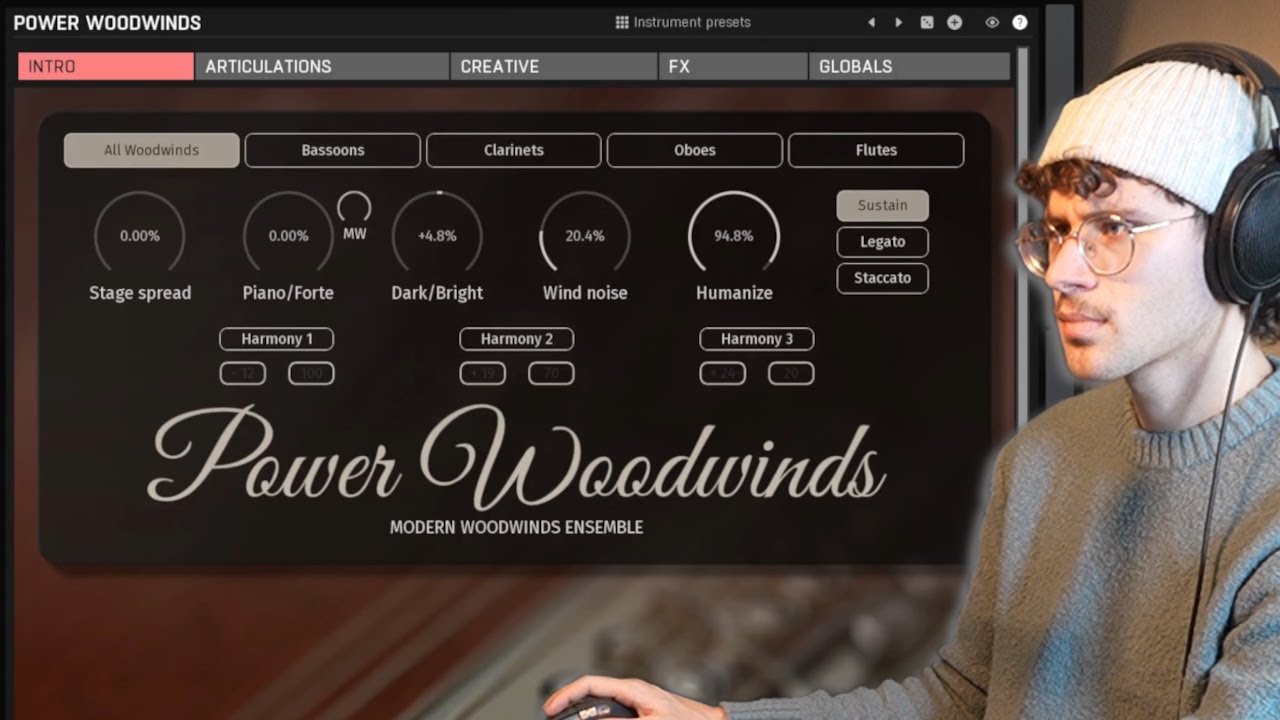The height and width of the screenshot is (720, 1280).
Task: Open the Instrument presets grid icon
Action: (x=622, y=22)
